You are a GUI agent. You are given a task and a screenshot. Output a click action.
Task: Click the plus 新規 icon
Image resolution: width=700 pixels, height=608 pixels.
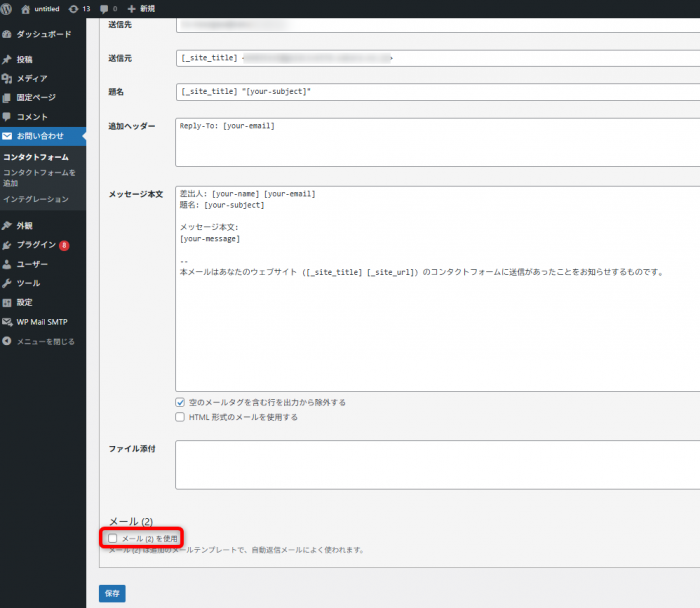(x=131, y=8)
